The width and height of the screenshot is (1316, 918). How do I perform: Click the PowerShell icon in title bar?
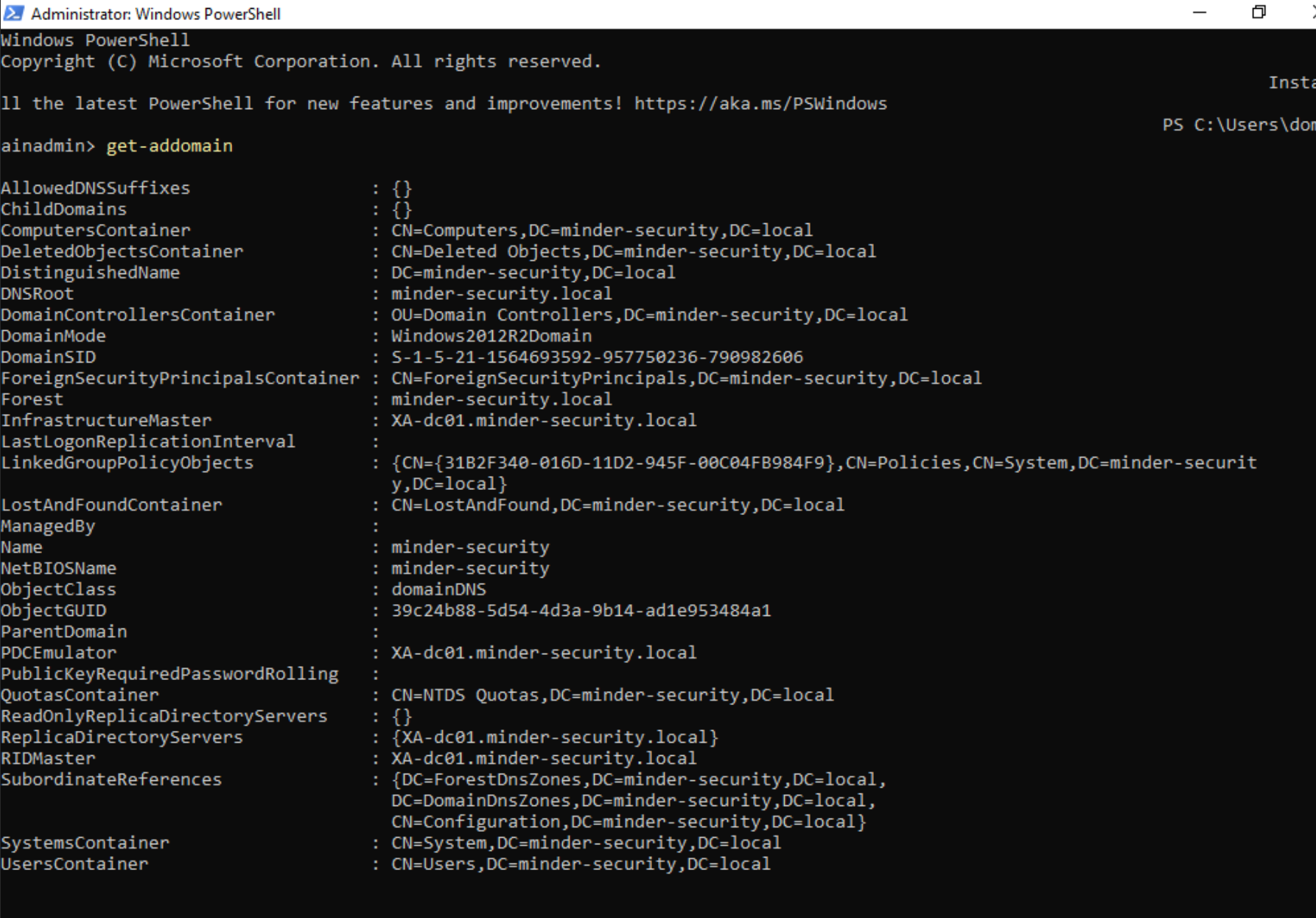click(x=13, y=13)
